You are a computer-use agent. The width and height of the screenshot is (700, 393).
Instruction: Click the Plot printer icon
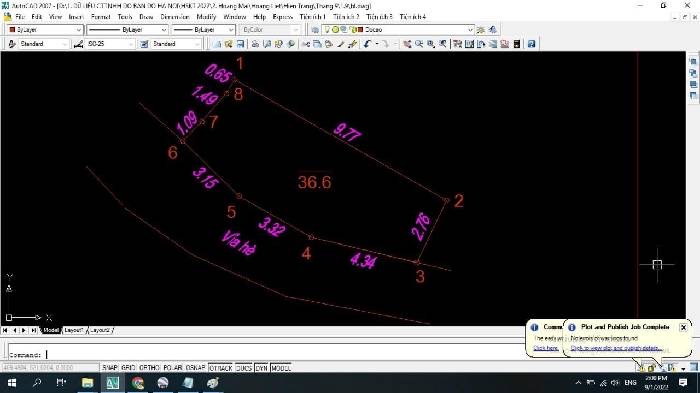pyautogui.click(x=255, y=44)
